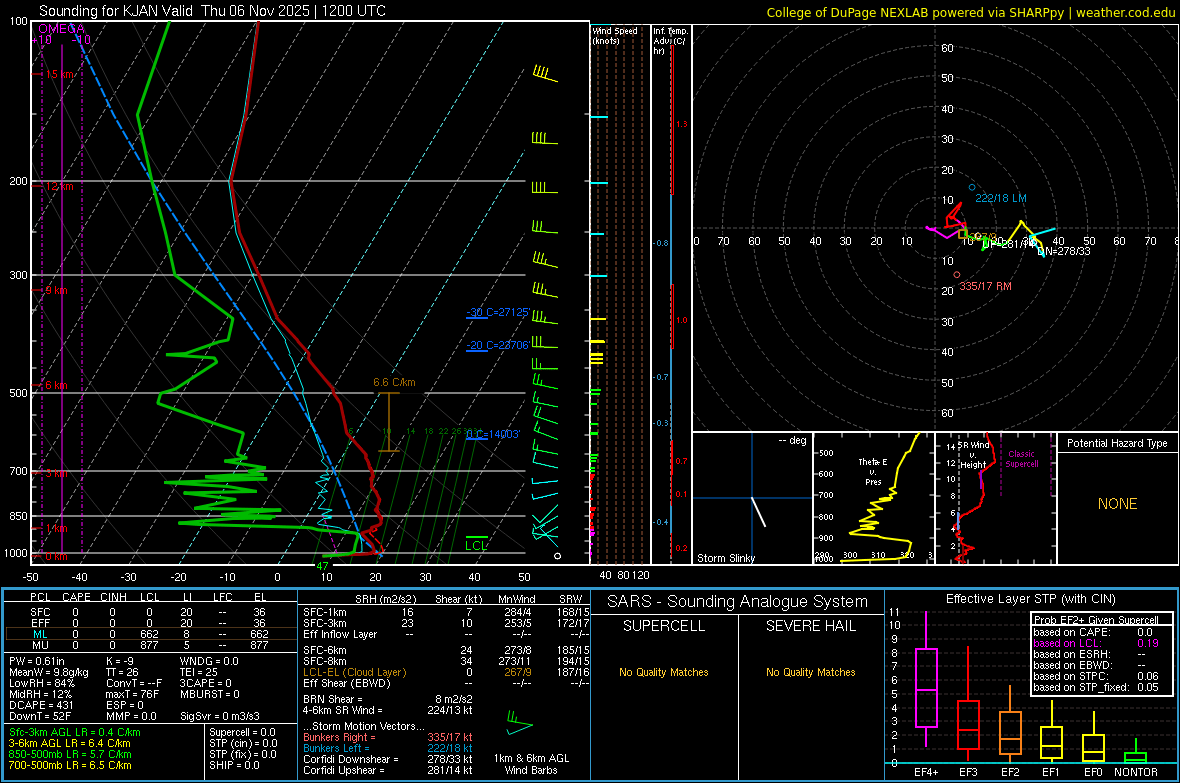Click the SFC-6km shear table row
This screenshot has width=1180, height=783.
(446, 650)
